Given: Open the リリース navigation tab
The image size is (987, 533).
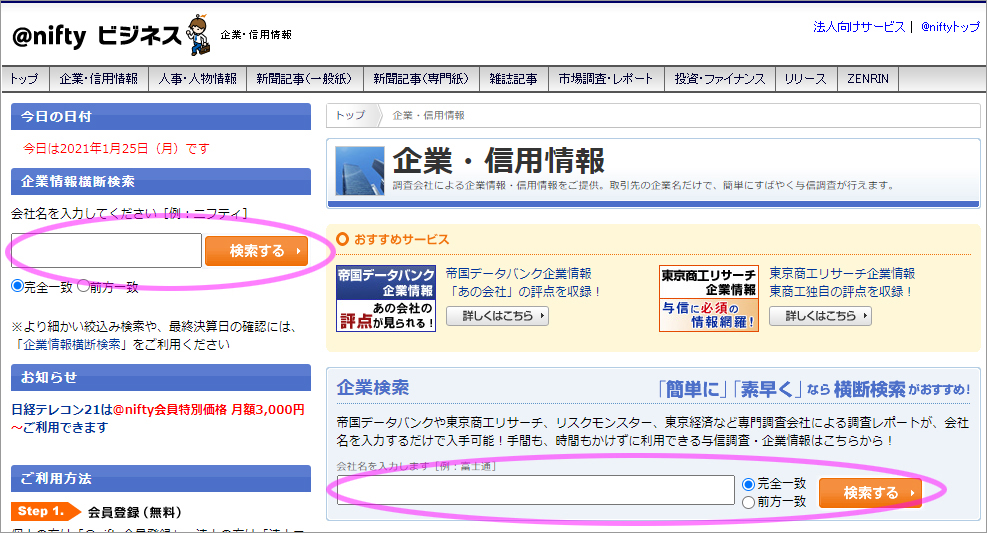Looking at the screenshot, I should coord(806,79).
